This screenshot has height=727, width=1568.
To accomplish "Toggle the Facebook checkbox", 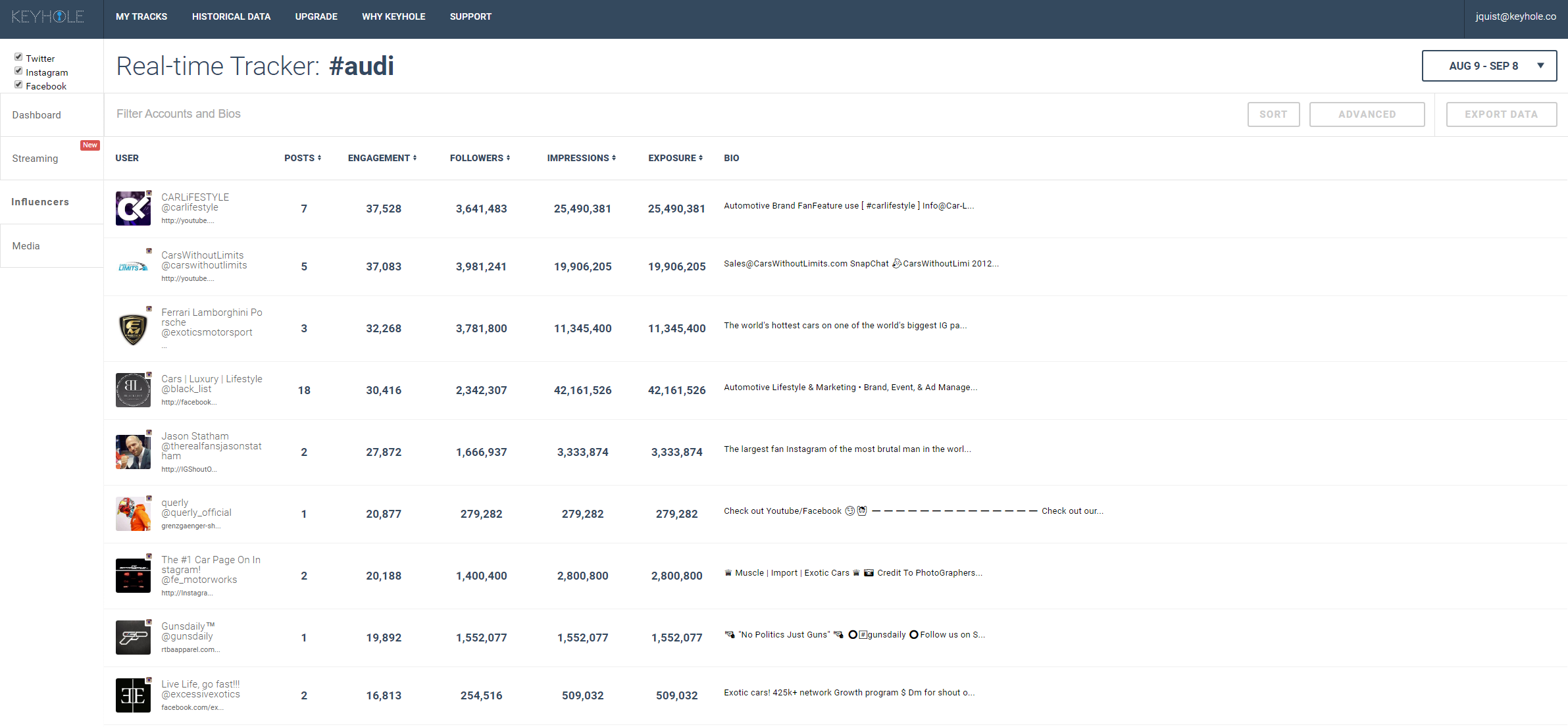I will click(x=18, y=85).
